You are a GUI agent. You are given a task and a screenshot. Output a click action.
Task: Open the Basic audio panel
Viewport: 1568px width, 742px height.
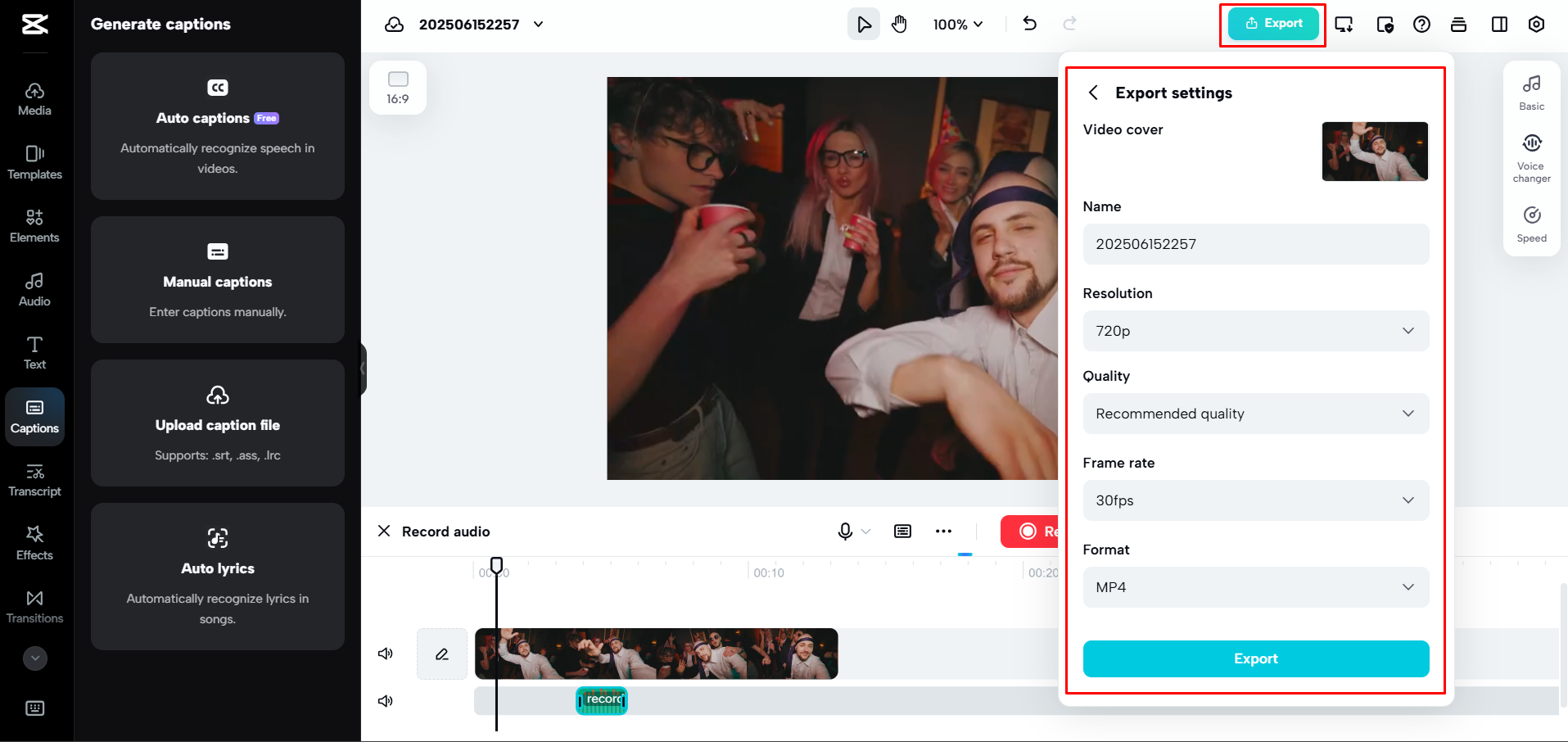(1532, 93)
